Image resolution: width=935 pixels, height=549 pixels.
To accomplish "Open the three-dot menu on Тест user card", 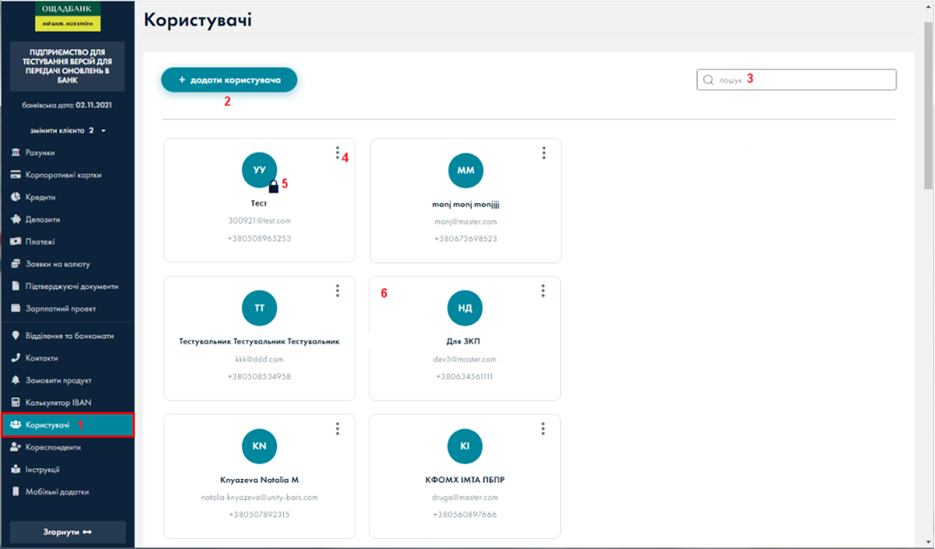I will point(338,153).
